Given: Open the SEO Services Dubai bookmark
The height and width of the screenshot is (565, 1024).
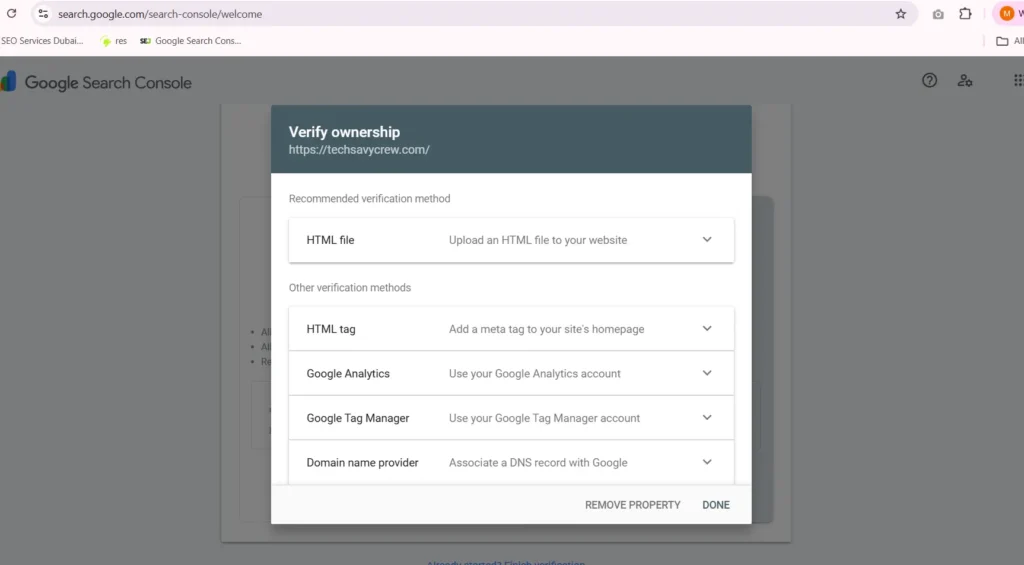Looking at the screenshot, I should tap(42, 40).
